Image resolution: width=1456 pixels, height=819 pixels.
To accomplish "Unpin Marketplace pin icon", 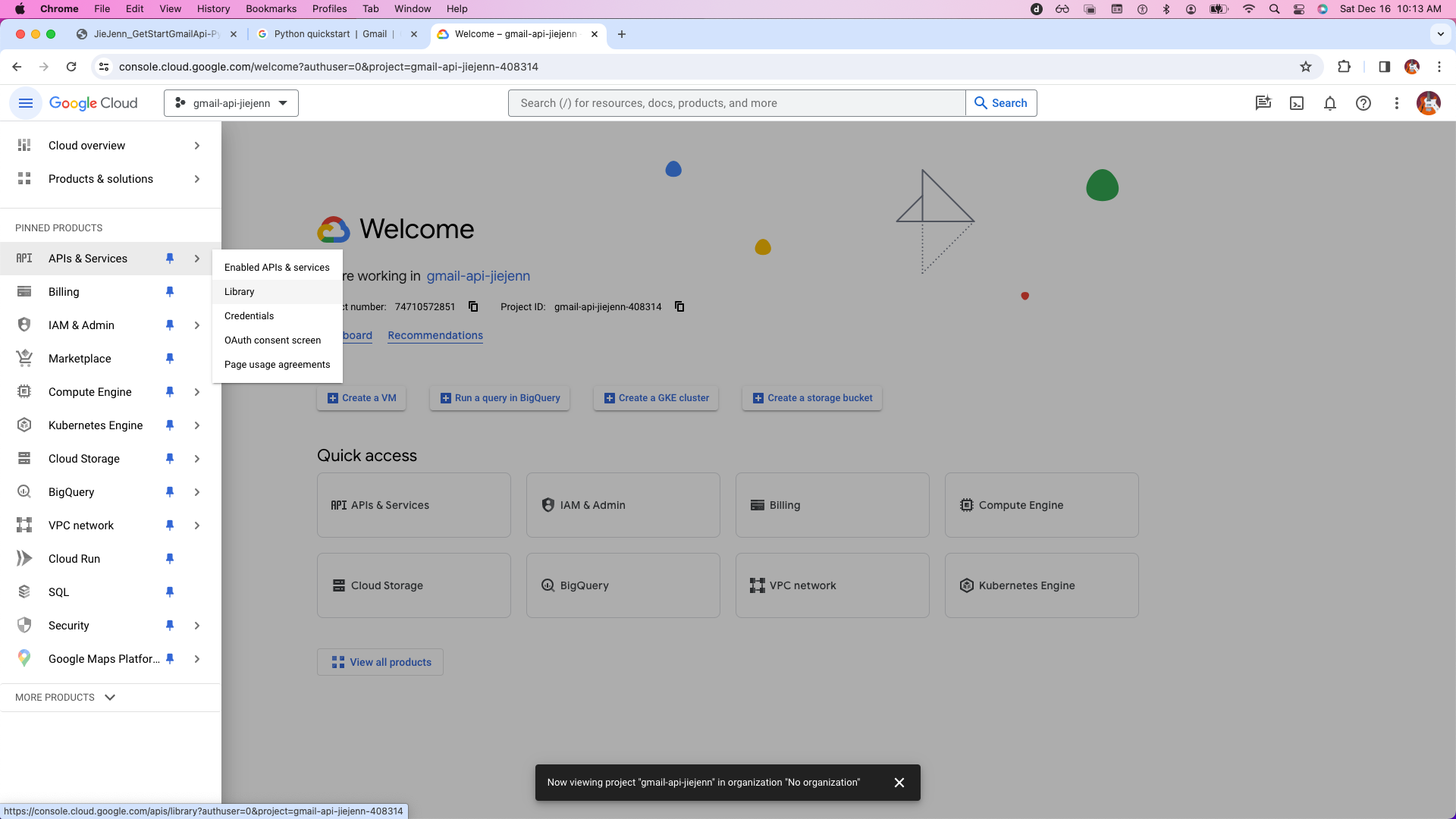I will tap(170, 359).
